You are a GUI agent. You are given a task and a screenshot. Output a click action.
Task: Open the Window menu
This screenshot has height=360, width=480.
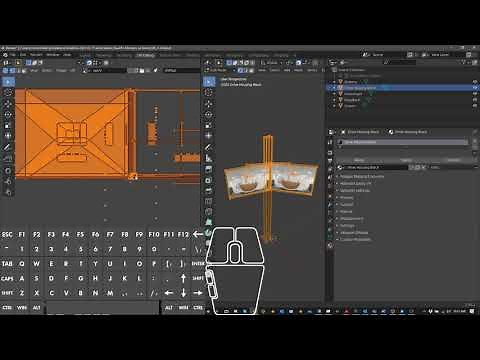53,55
